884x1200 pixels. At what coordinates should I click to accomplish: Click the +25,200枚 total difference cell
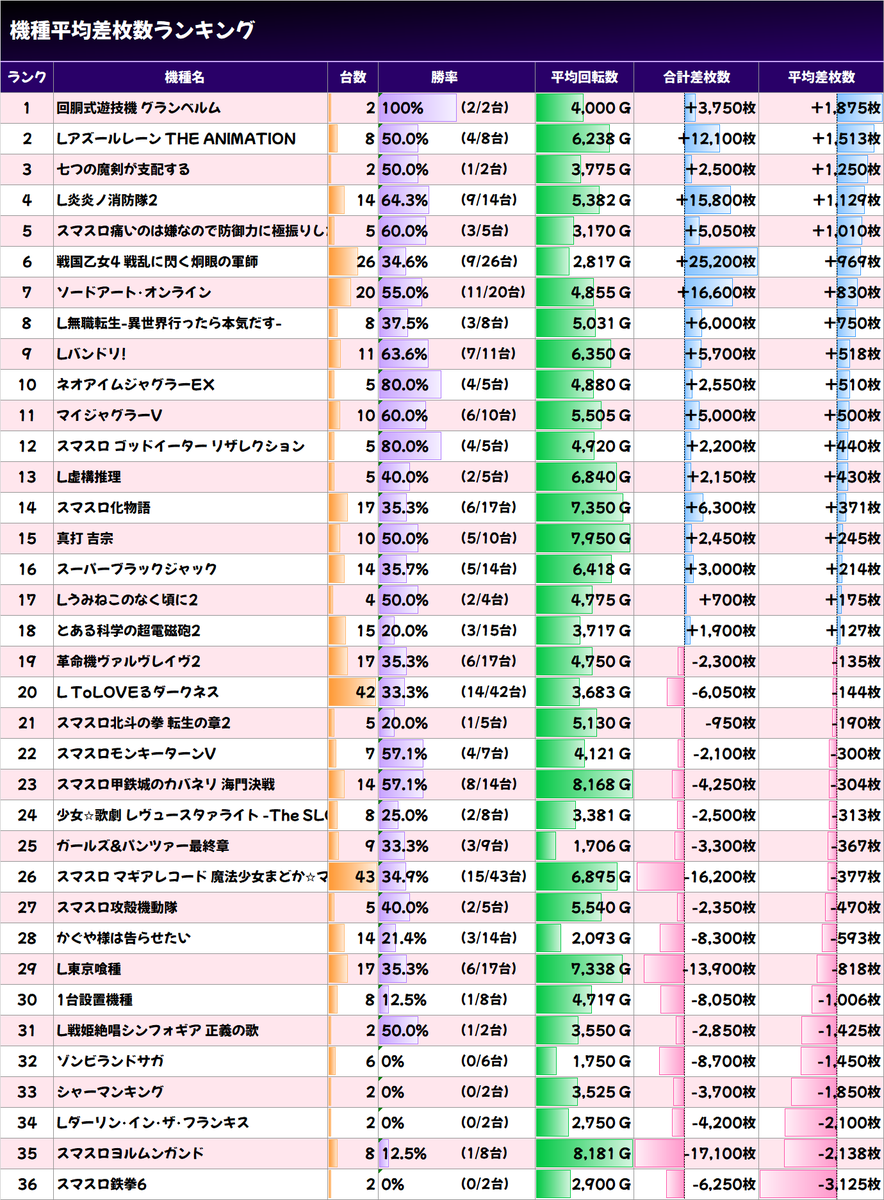click(x=696, y=262)
